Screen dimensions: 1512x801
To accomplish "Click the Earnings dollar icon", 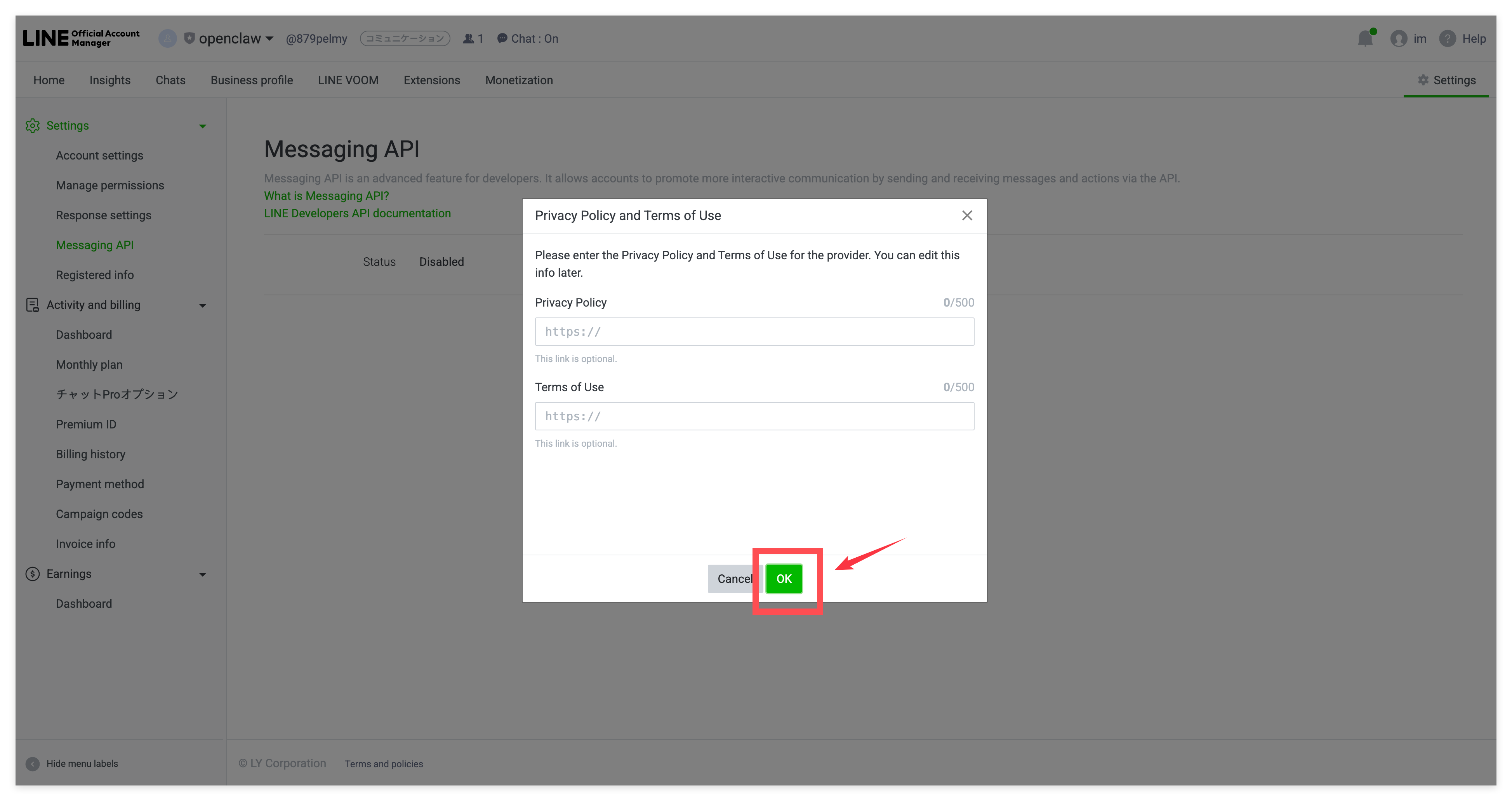I will tap(32, 574).
